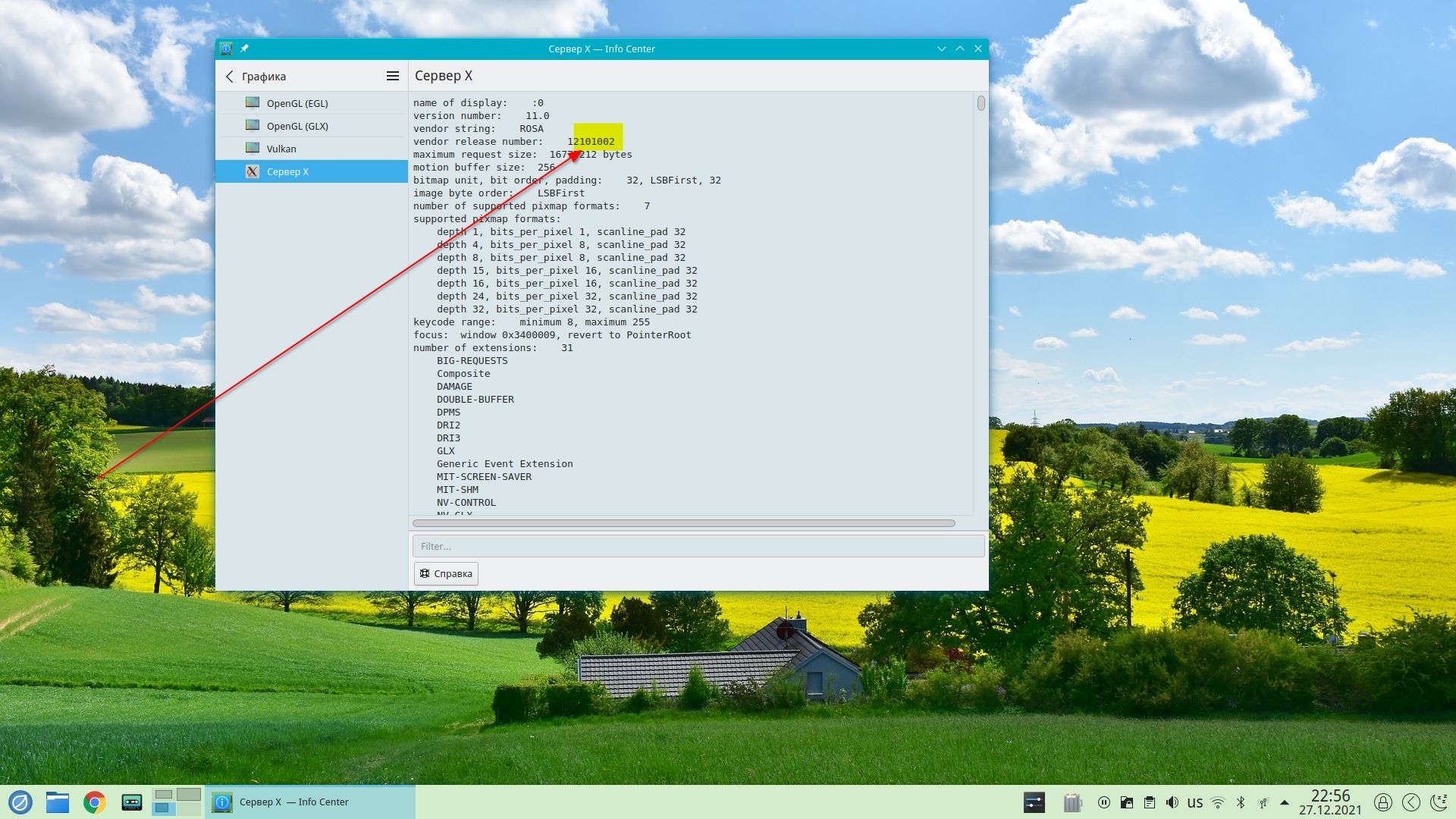Open the clipboard tray icon
1456x819 pixels.
pos(1149,802)
